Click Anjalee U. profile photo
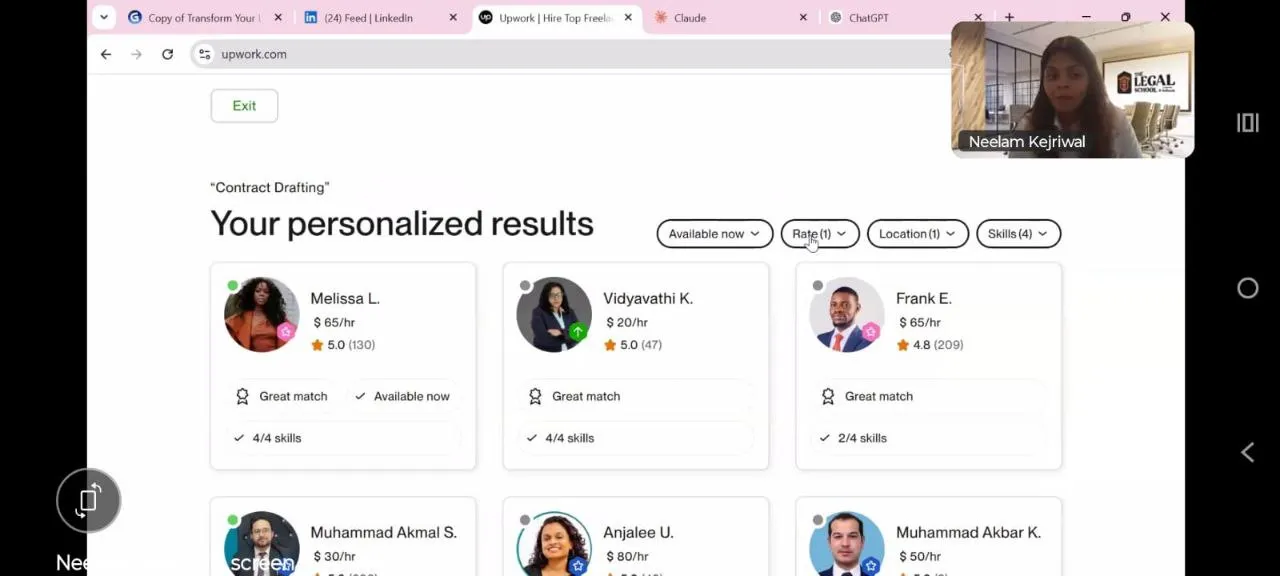This screenshot has width=1280, height=576. (x=554, y=545)
